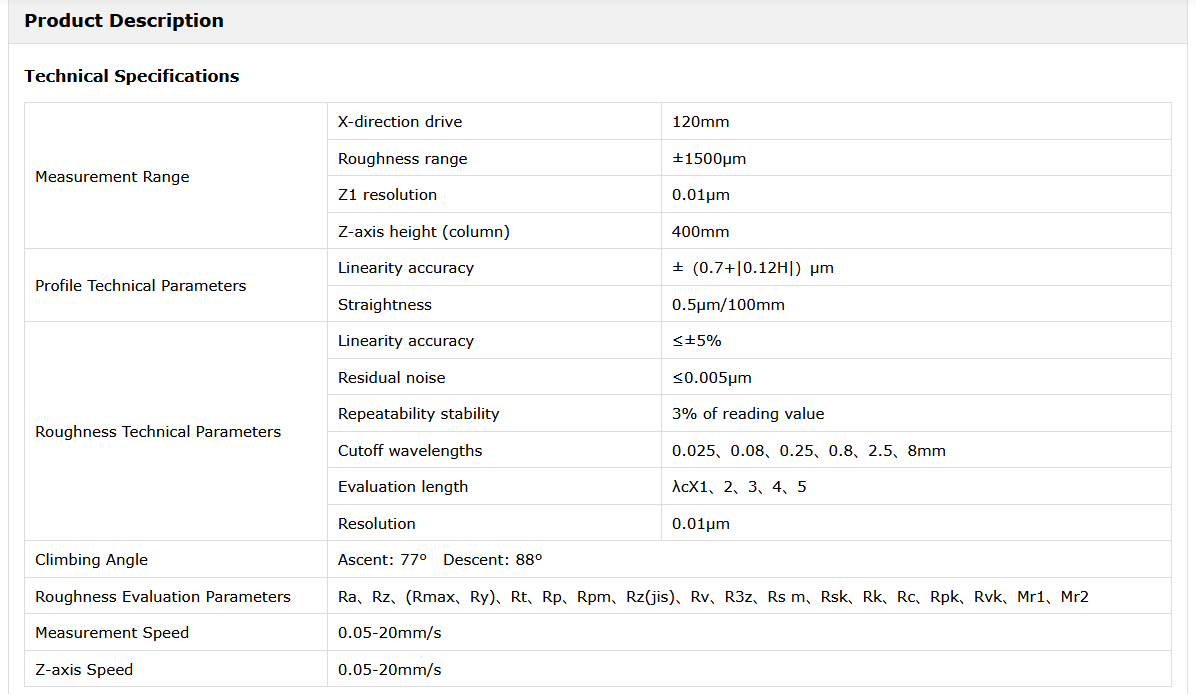This screenshot has height=694, width=1196.
Task: Click Profile Technical Parameters category cell
Action: 140,286
